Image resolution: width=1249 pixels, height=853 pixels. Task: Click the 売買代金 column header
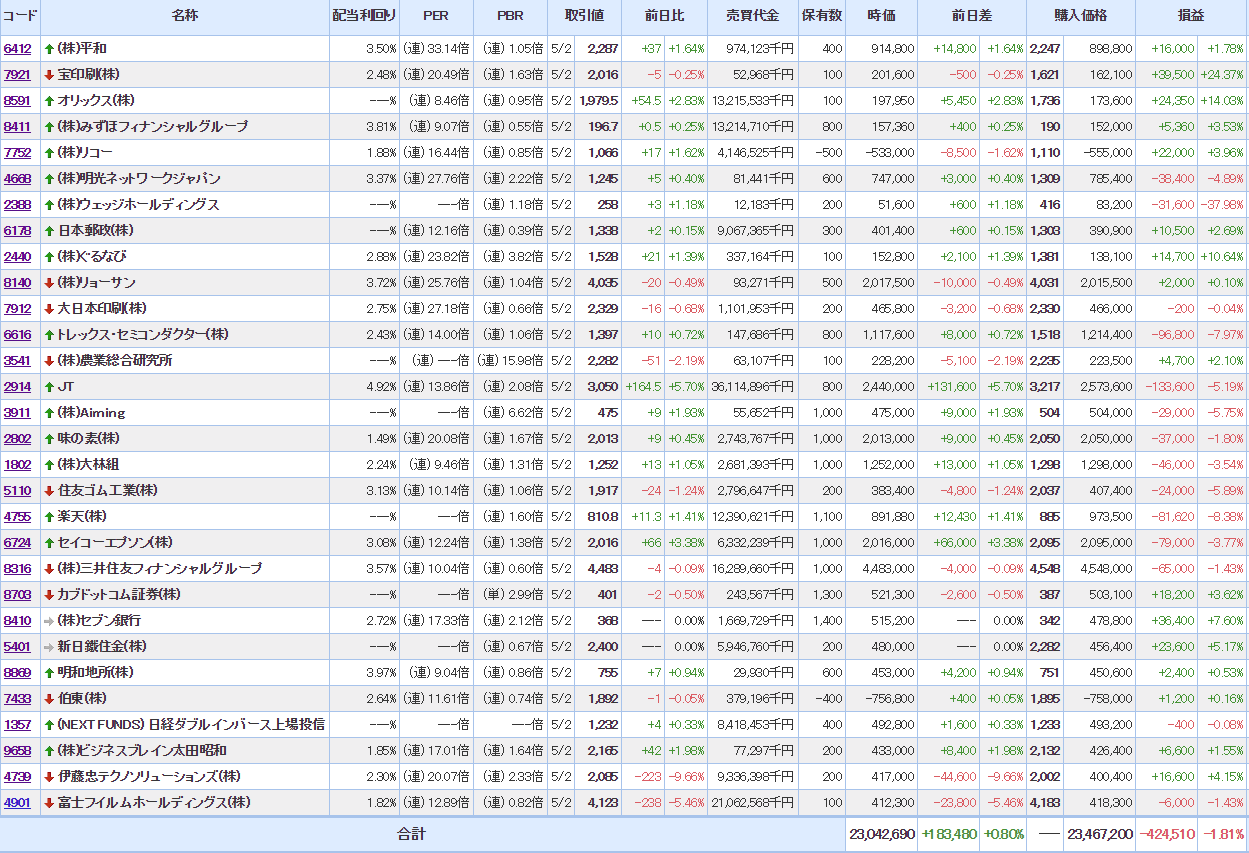[x=752, y=16]
